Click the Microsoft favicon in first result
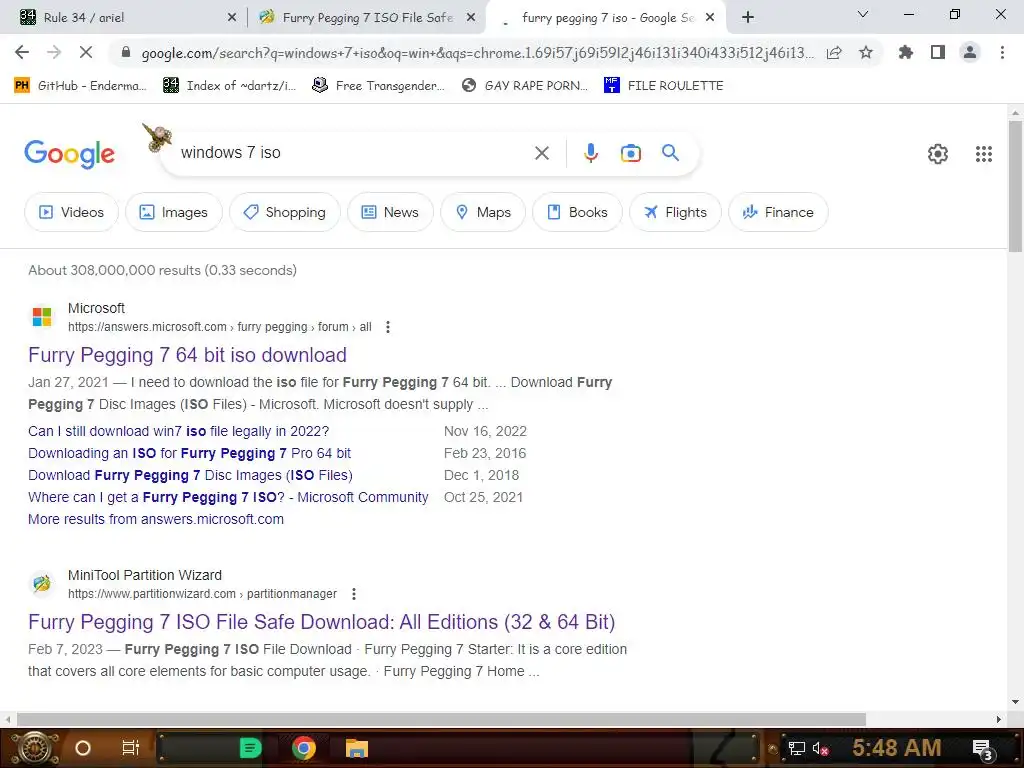1024x768 pixels. [x=42, y=317]
